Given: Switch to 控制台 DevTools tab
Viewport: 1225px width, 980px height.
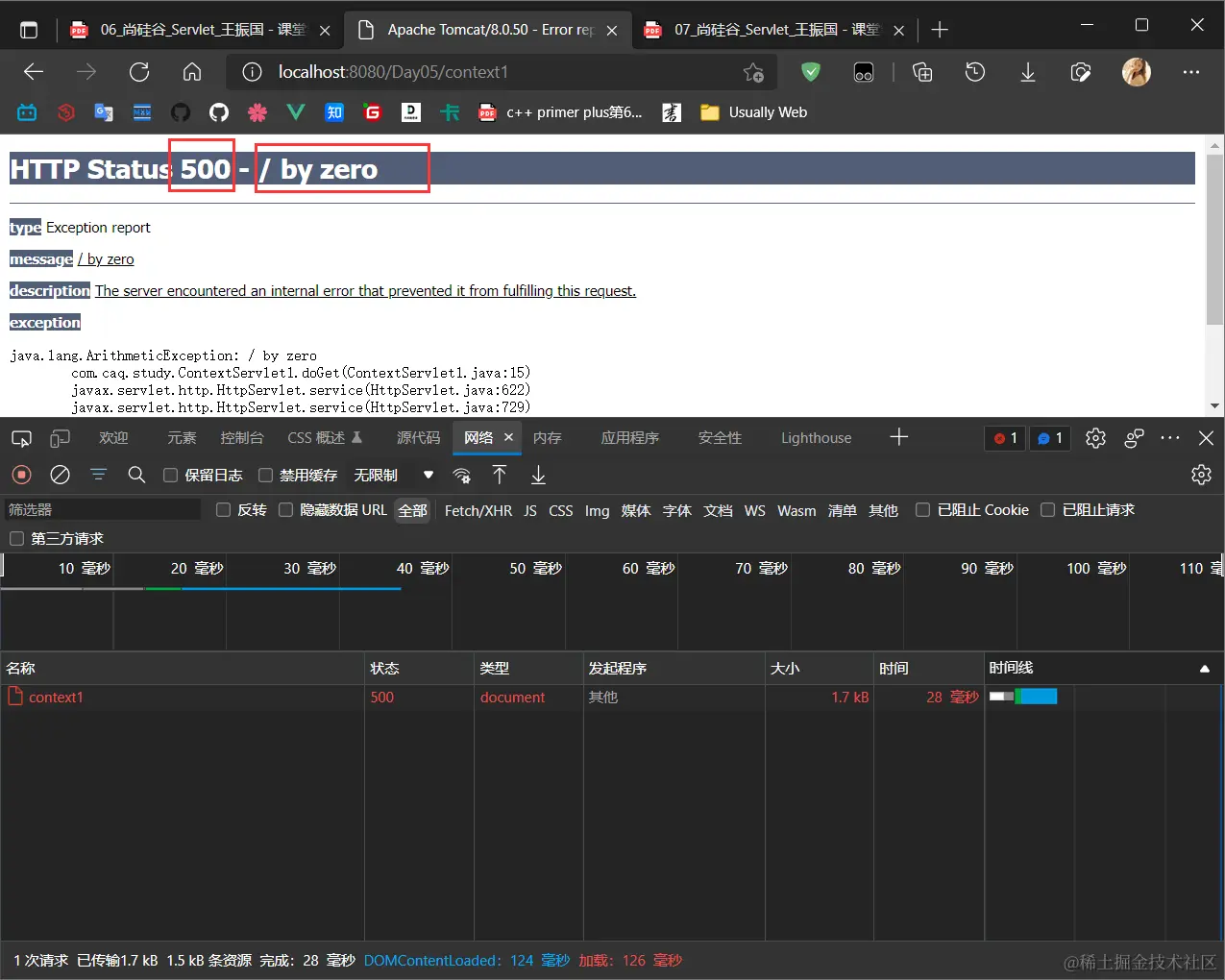Looking at the screenshot, I should click(242, 438).
